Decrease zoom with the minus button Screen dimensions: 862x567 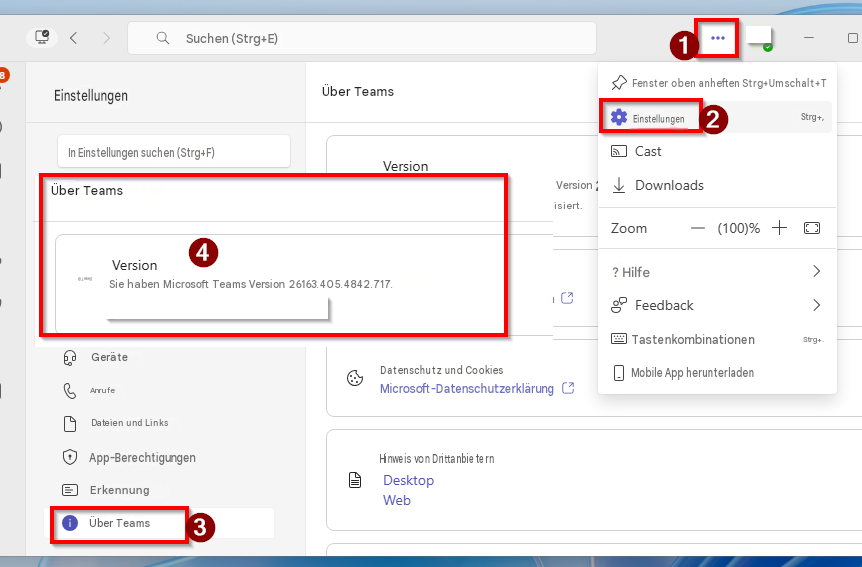pos(698,228)
